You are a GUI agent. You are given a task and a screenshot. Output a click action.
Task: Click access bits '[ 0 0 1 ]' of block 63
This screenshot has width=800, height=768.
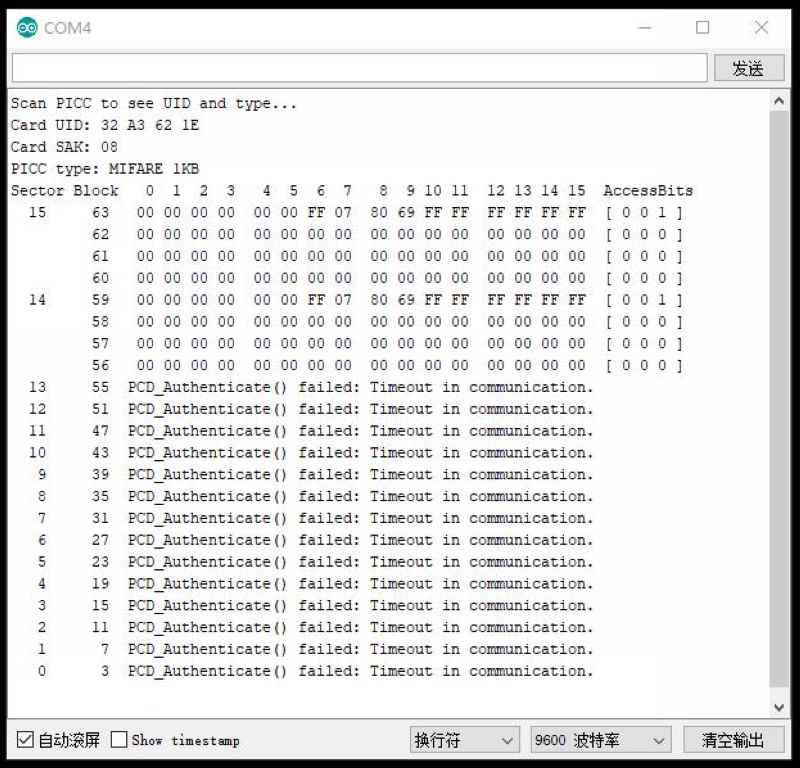point(644,212)
